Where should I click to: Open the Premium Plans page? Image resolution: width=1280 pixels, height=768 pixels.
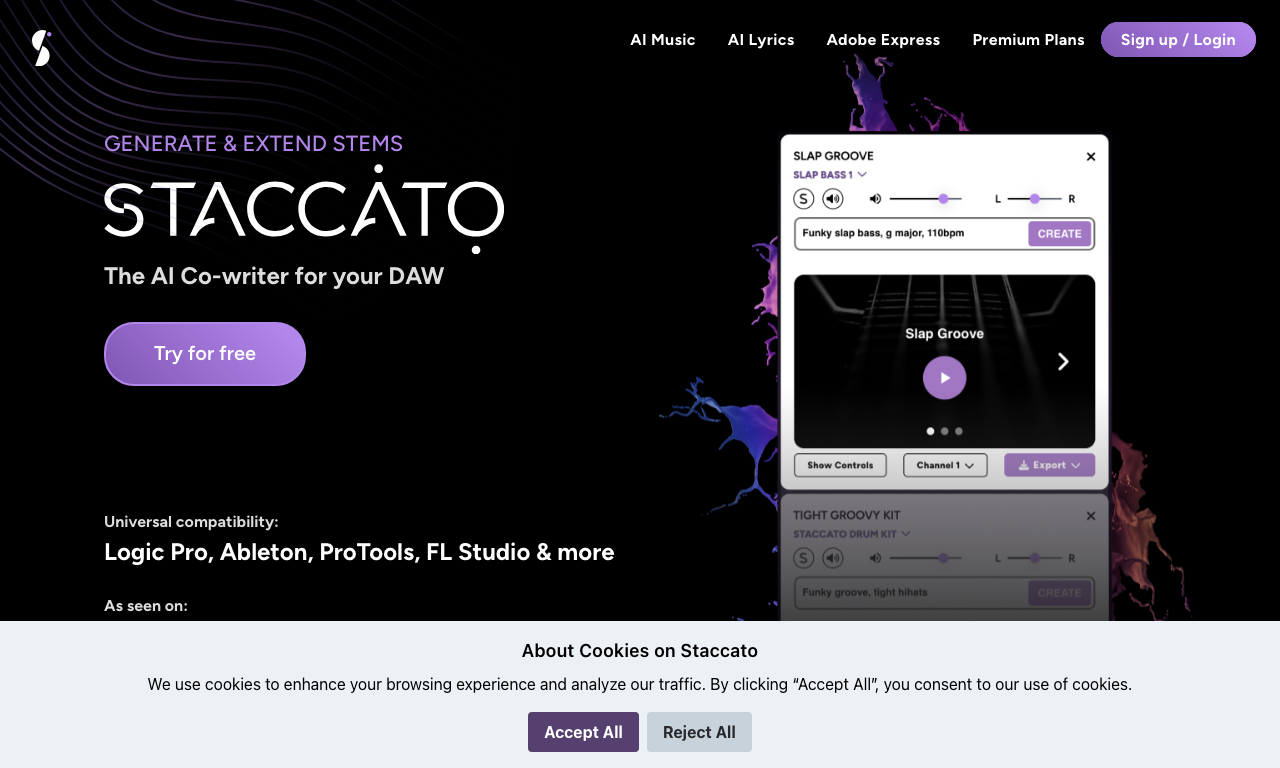pyautogui.click(x=1028, y=40)
